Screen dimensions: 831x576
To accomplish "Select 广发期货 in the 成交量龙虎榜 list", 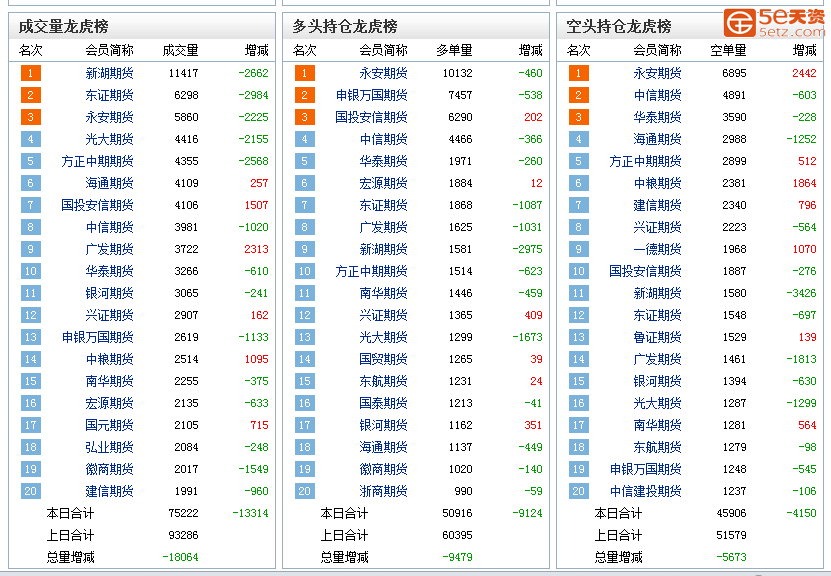I will coord(109,249).
